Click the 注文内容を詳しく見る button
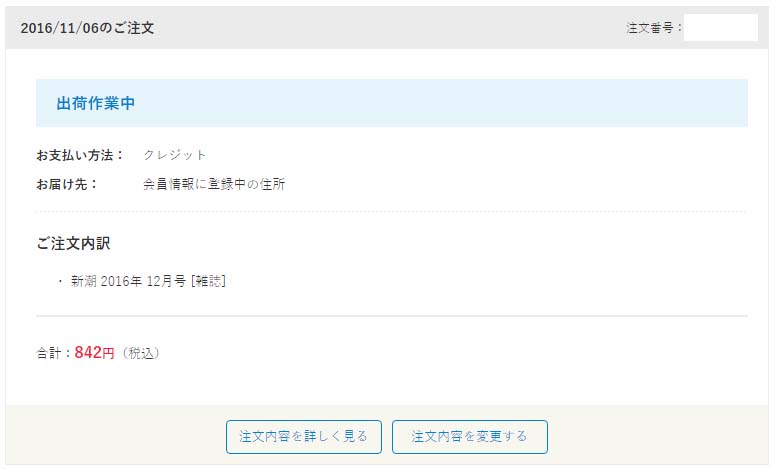 coord(303,437)
